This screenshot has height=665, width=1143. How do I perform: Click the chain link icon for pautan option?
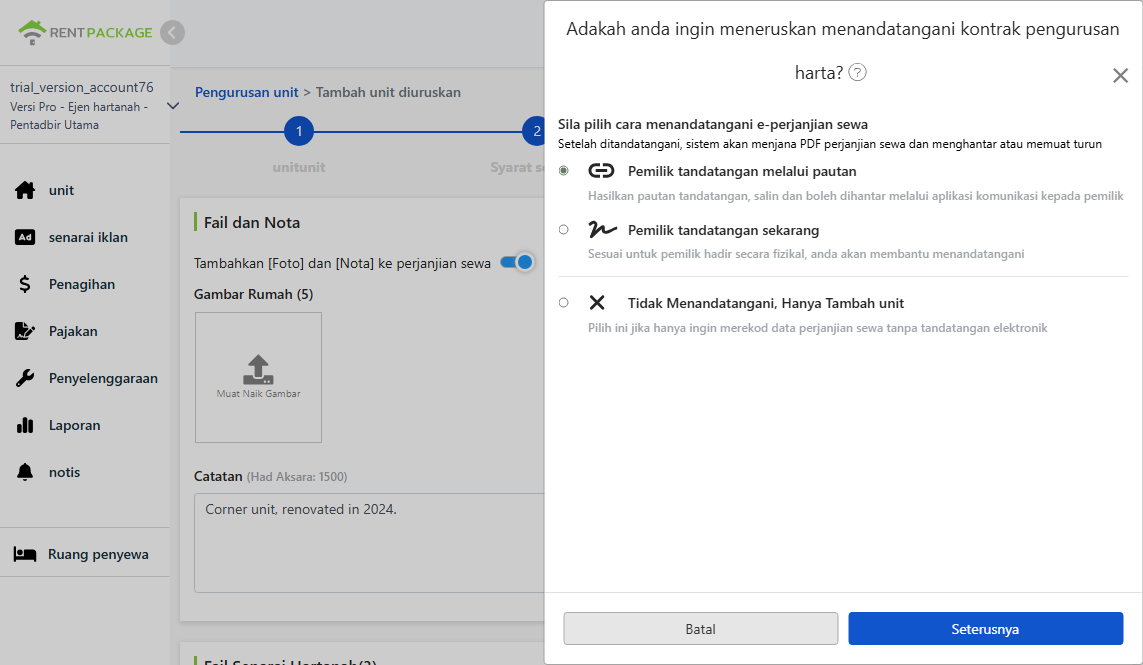[x=601, y=171]
